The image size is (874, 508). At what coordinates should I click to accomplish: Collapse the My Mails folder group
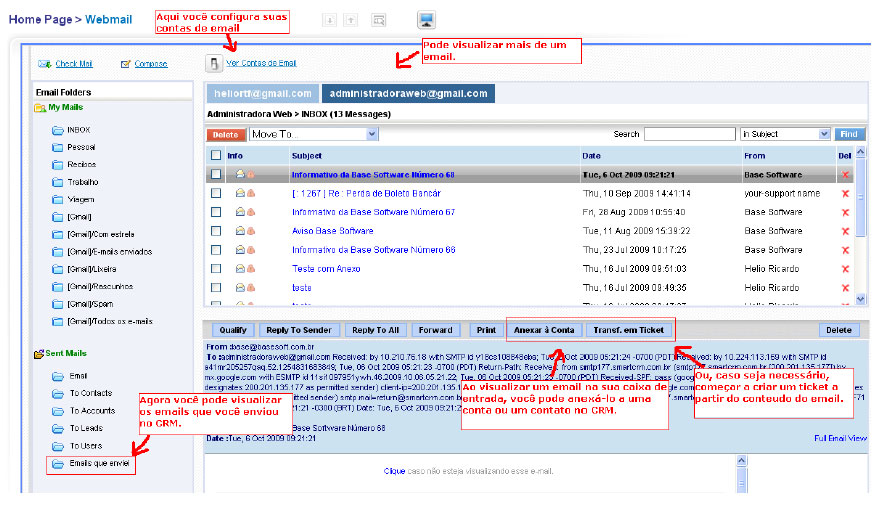40,107
